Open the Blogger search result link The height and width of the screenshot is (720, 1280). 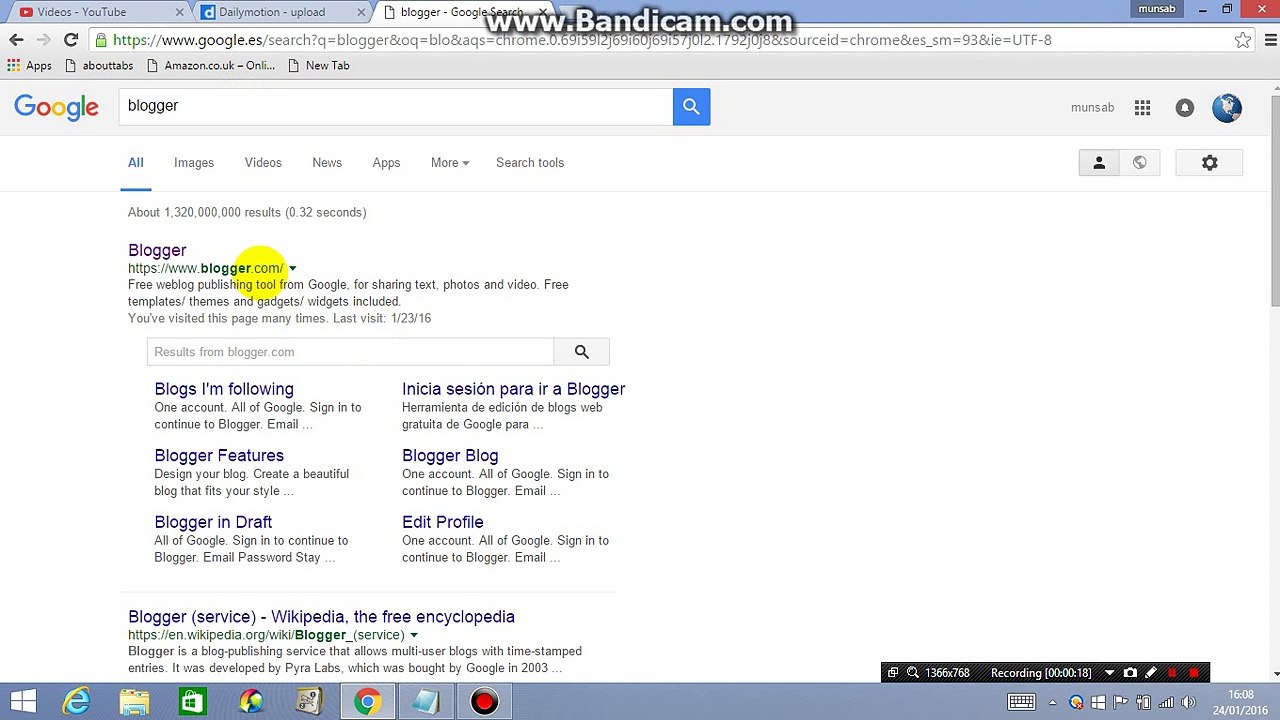(157, 250)
